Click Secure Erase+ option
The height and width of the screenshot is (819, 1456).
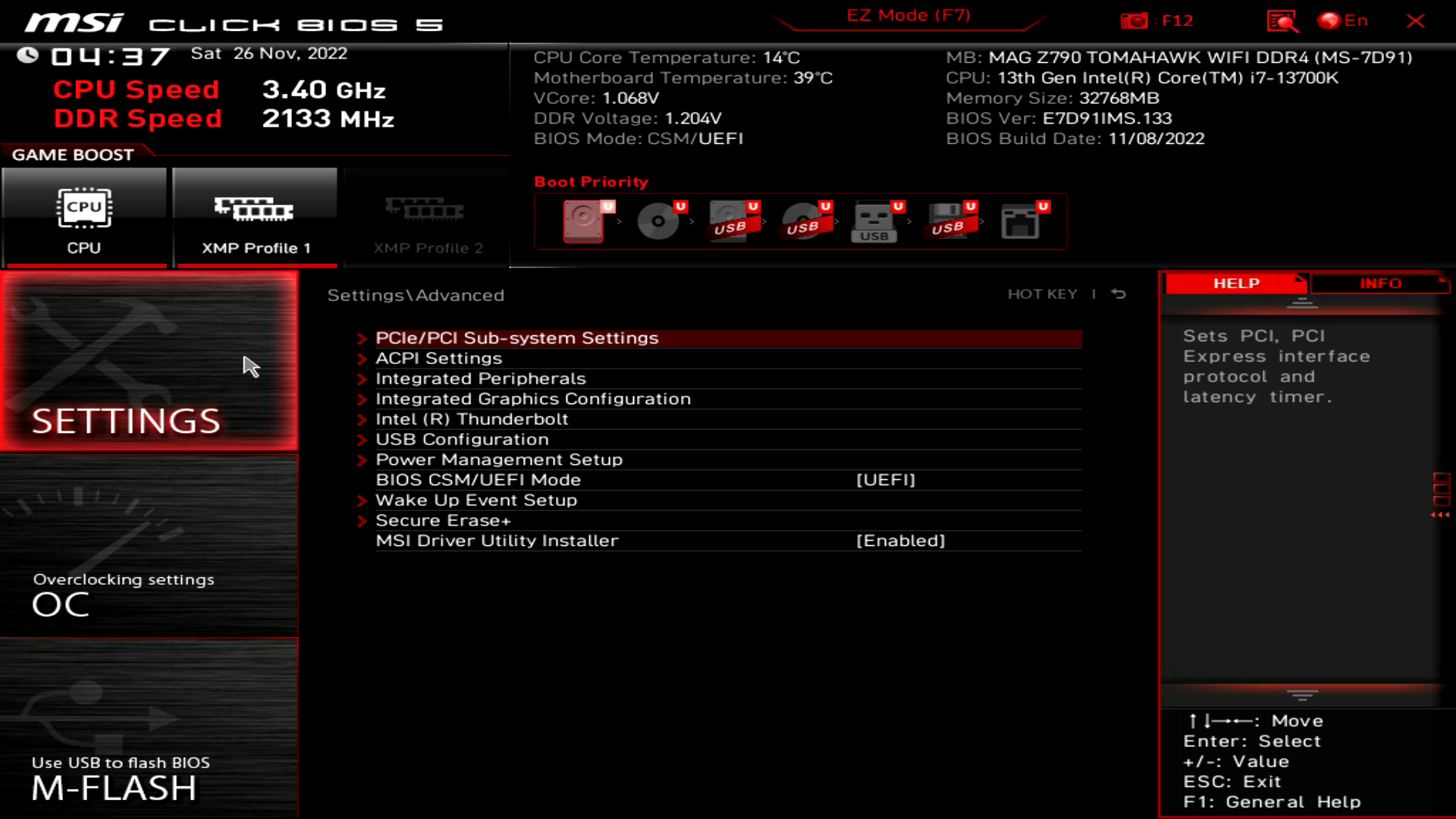[x=443, y=519]
